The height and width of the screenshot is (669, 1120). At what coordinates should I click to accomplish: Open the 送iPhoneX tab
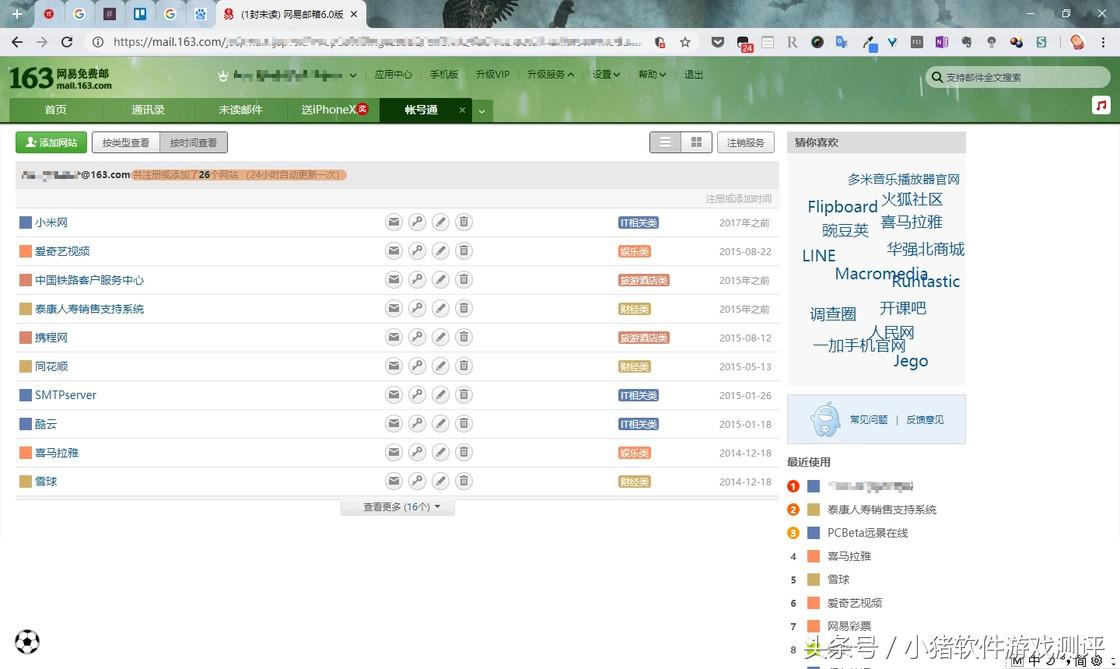click(334, 109)
